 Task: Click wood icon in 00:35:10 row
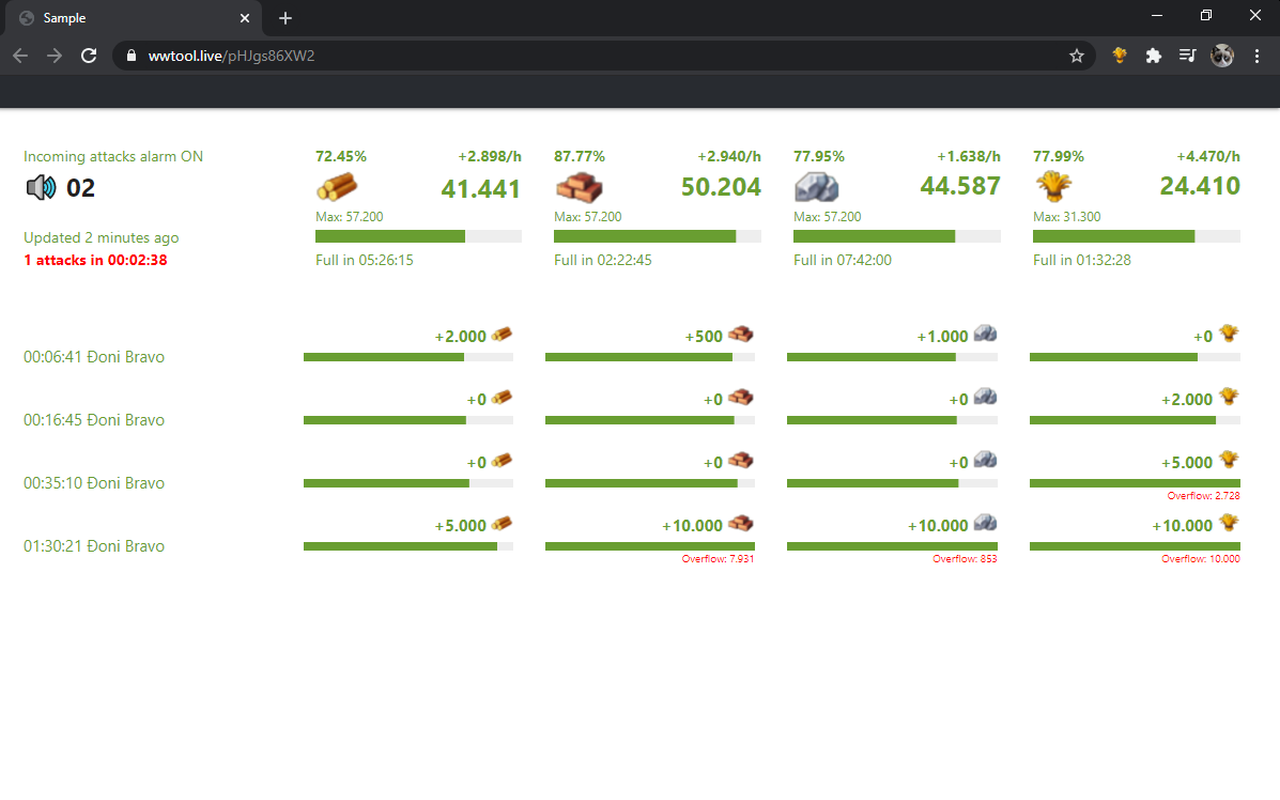point(502,461)
